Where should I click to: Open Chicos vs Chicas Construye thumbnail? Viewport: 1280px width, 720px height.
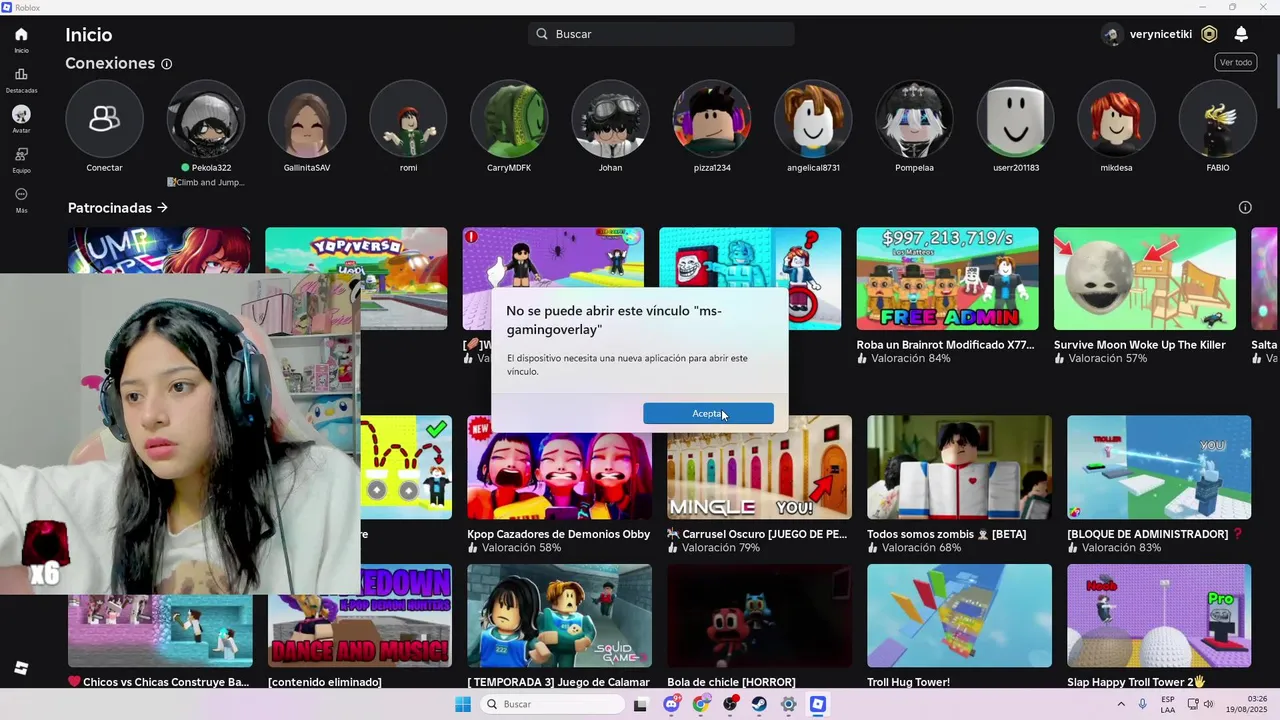click(160, 631)
